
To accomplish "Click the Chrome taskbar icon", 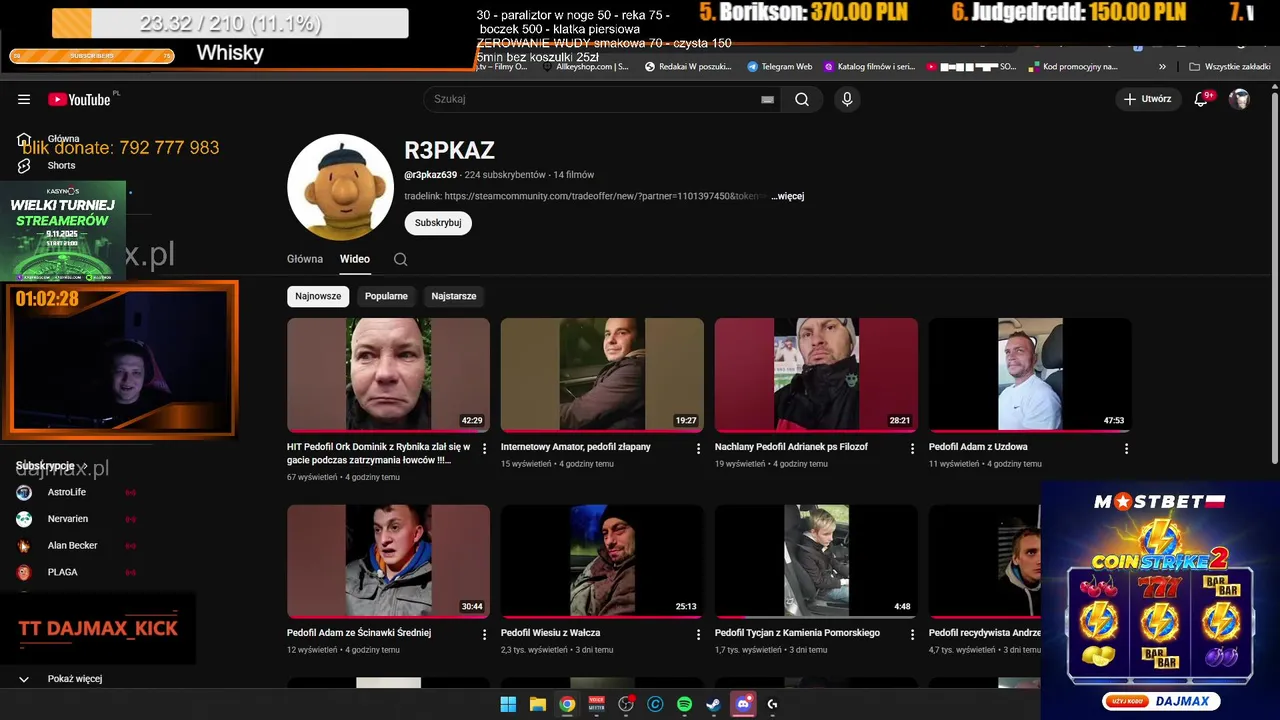I will click(x=567, y=704).
